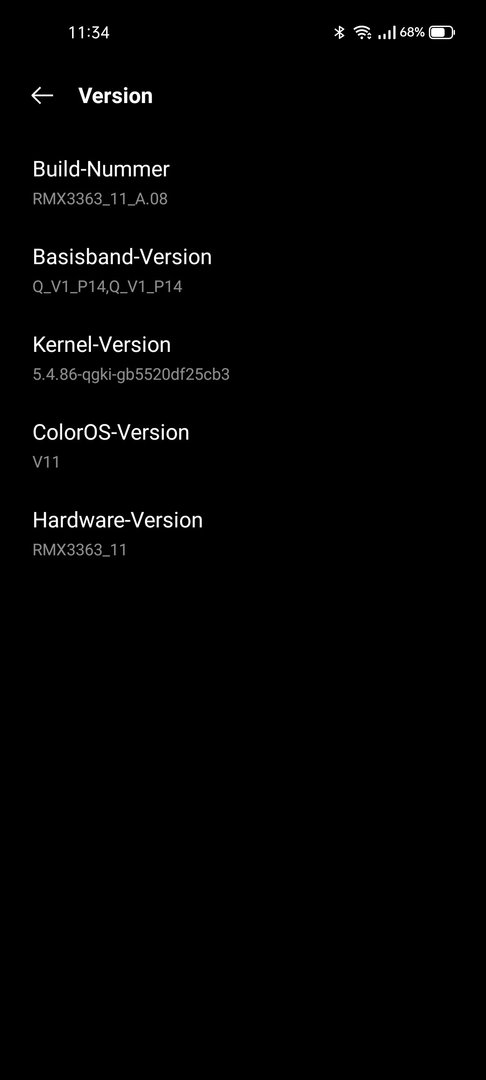
Task: Select the Basisband-Version entry
Action: [x=243, y=271]
